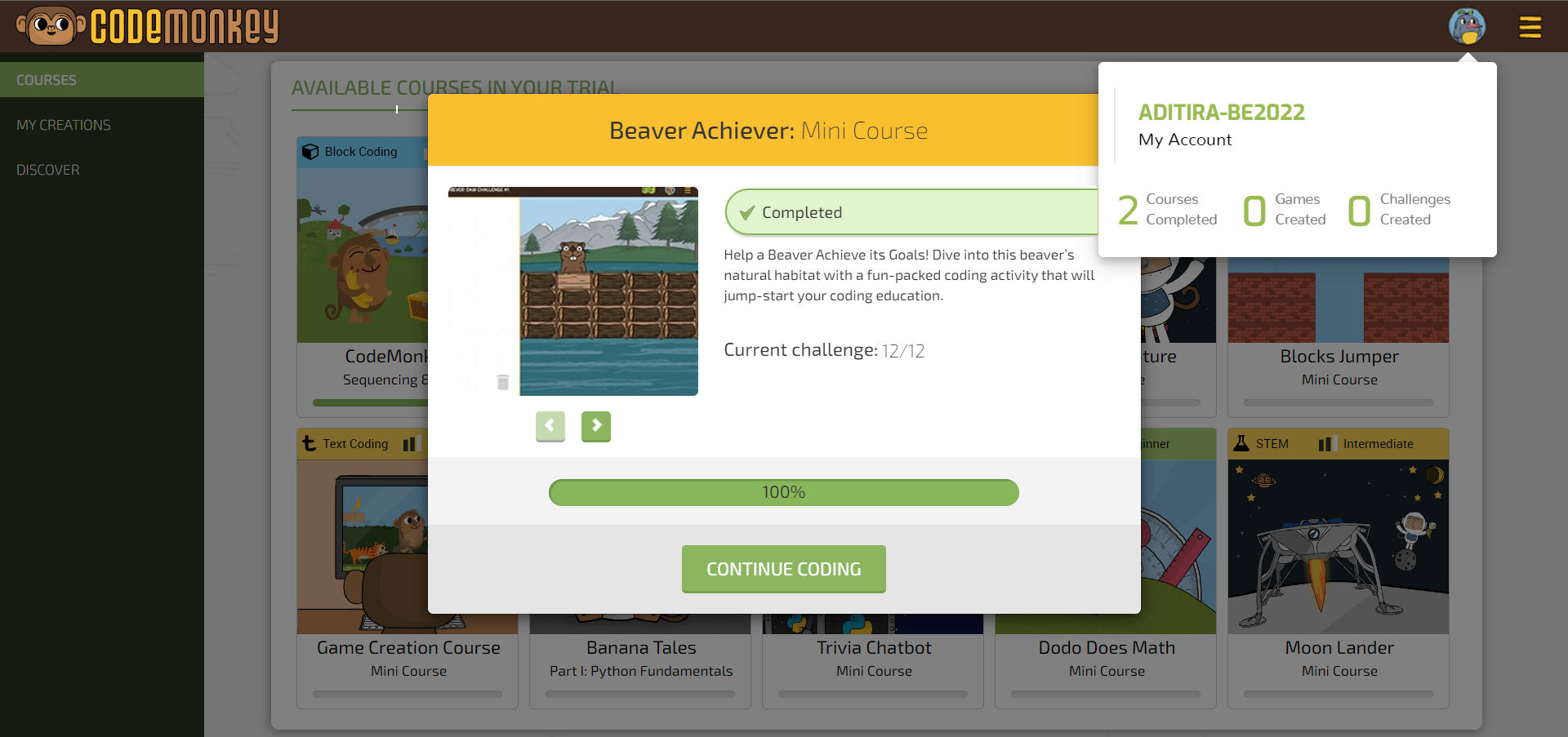Screen dimensions: 1568x737
Task: Click the Games Created stat
Action: click(x=1285, y=210)
